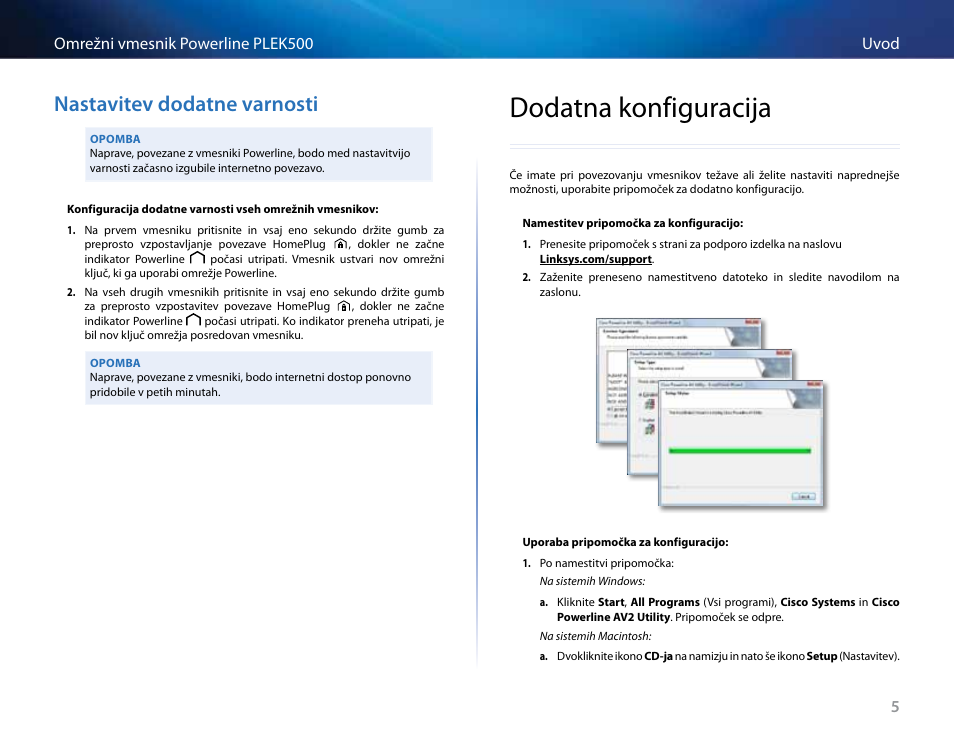The width and height of the screenshot is (954, 738).
Task: Click bold text 'Powerline AV2 Utility'
Action: (613, 617)
